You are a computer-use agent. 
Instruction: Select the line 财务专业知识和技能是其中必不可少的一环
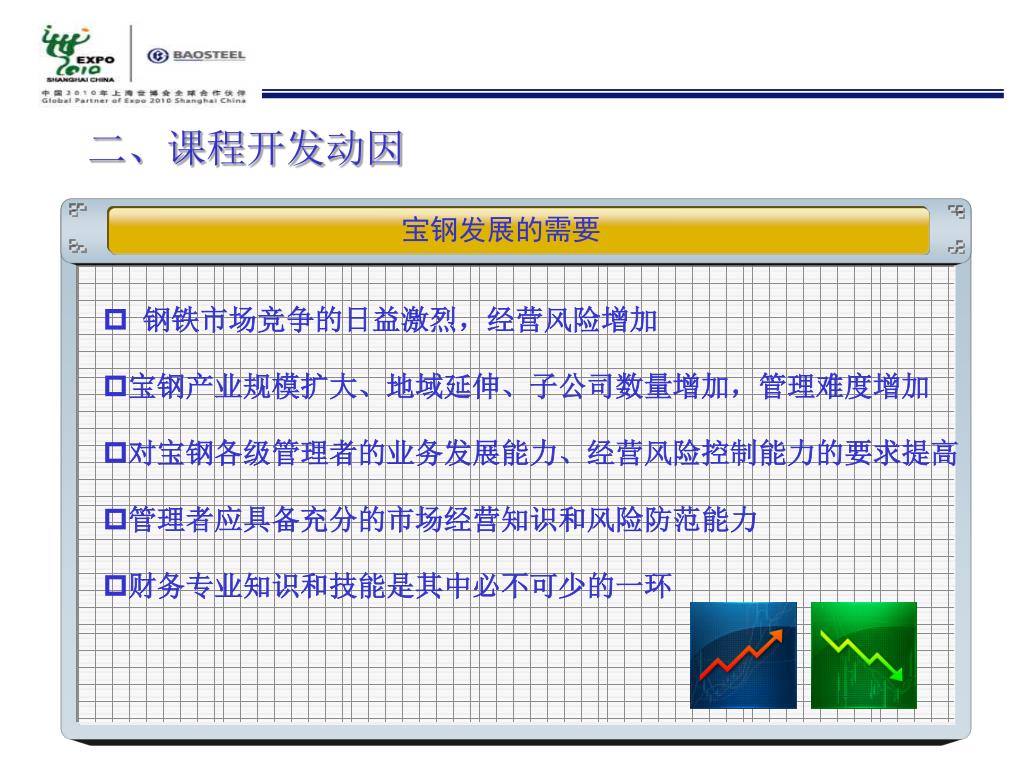coord(400,586)
